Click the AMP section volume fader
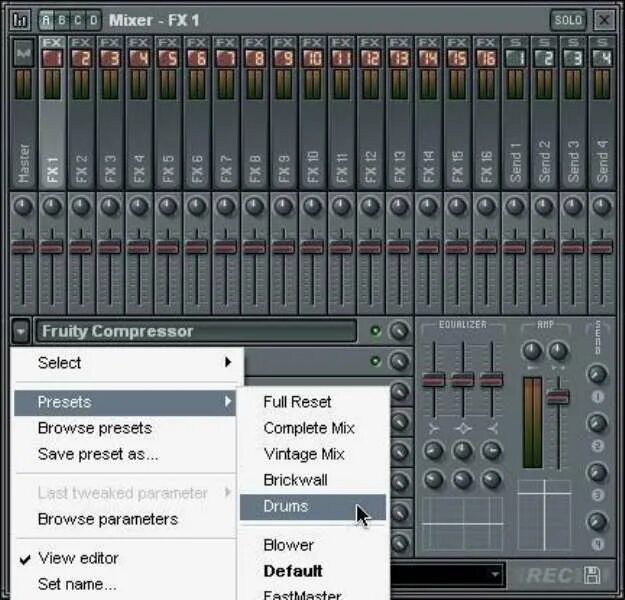 [x=558, y=397]
